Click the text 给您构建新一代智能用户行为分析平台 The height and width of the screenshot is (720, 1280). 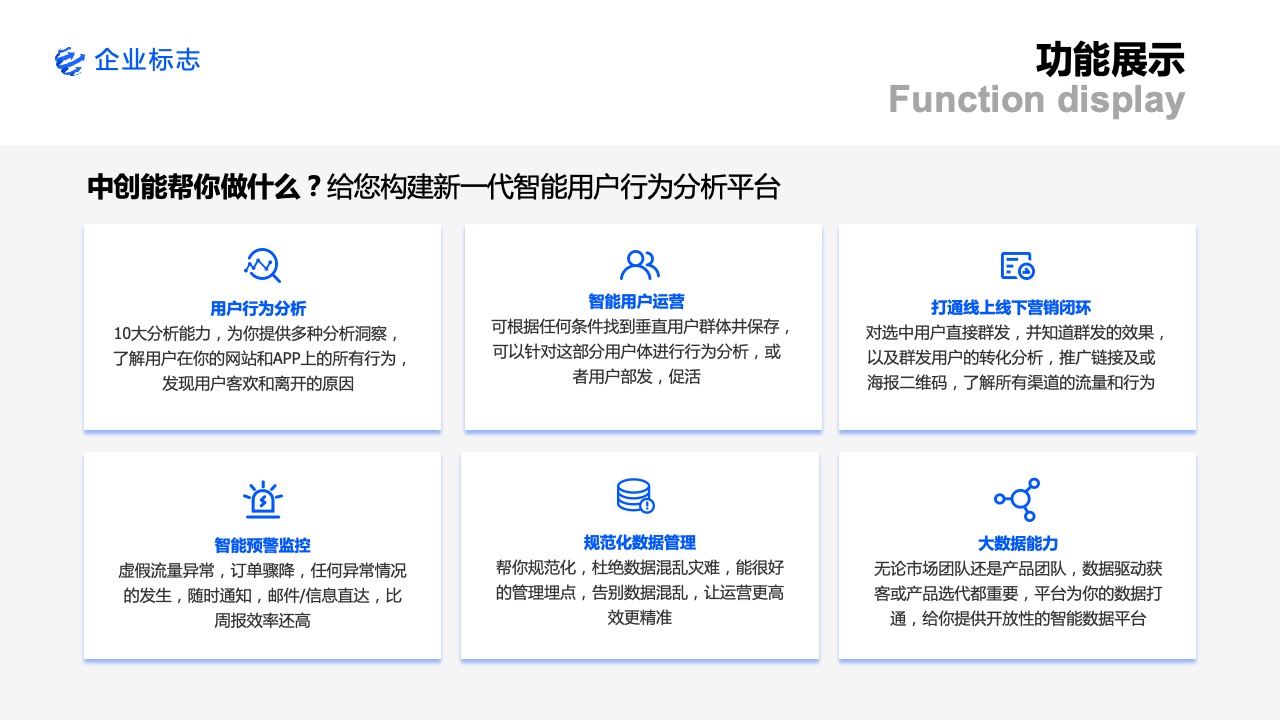coord(554,187)
